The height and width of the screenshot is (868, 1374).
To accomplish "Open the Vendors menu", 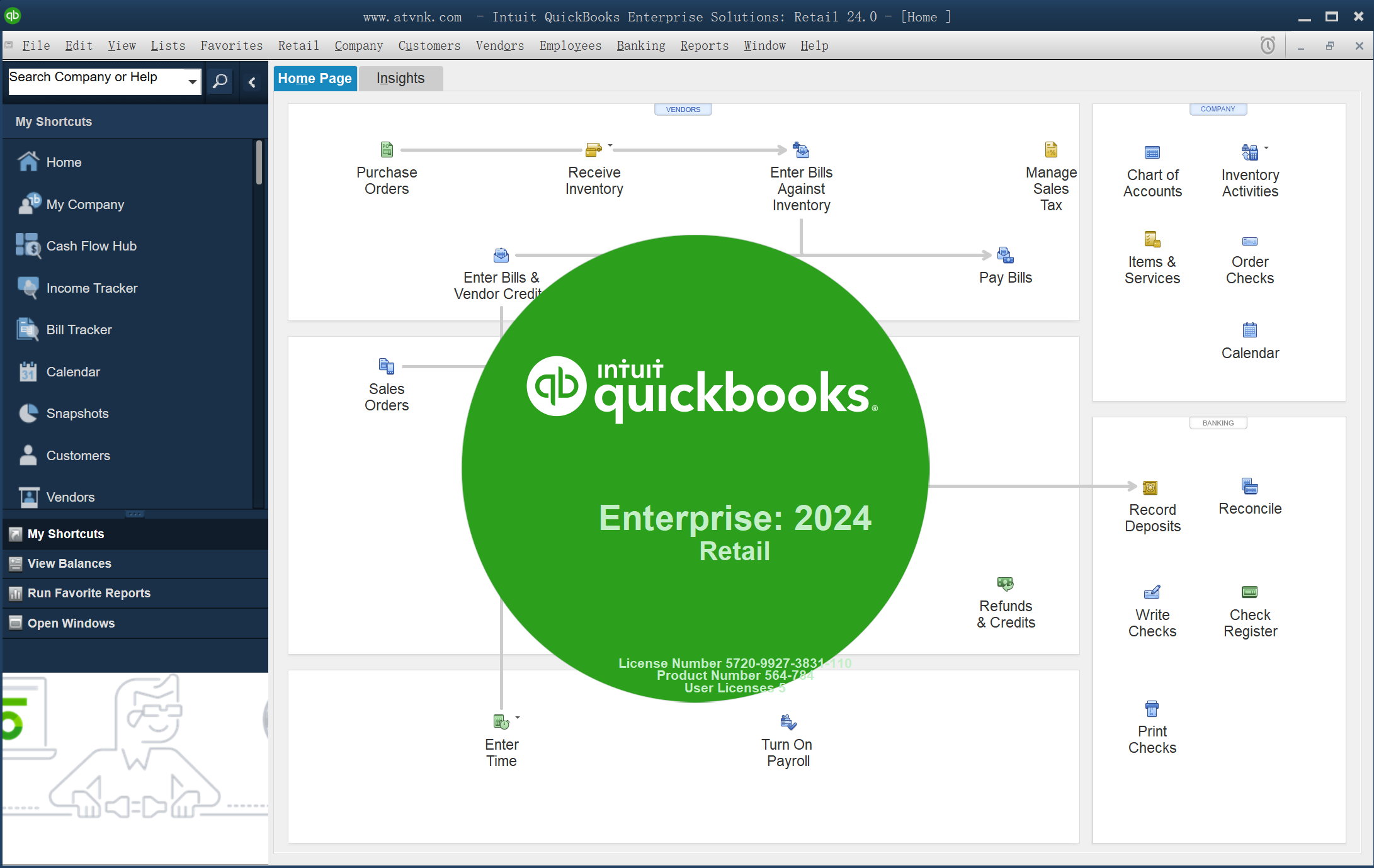I will (500, 45).
